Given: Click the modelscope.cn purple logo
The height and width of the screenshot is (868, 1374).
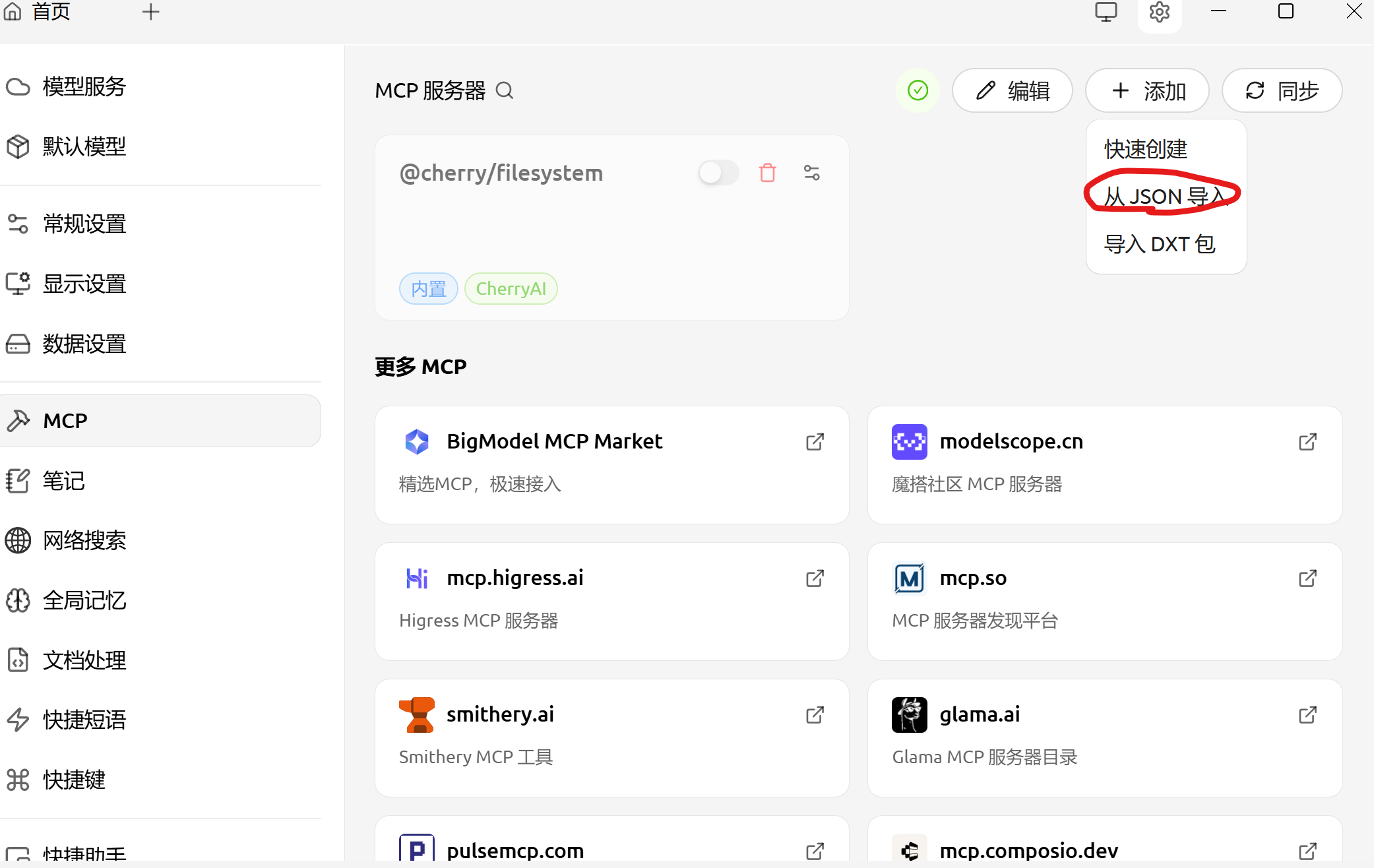Looking at the screenshot, I should [x=910, y=442].
